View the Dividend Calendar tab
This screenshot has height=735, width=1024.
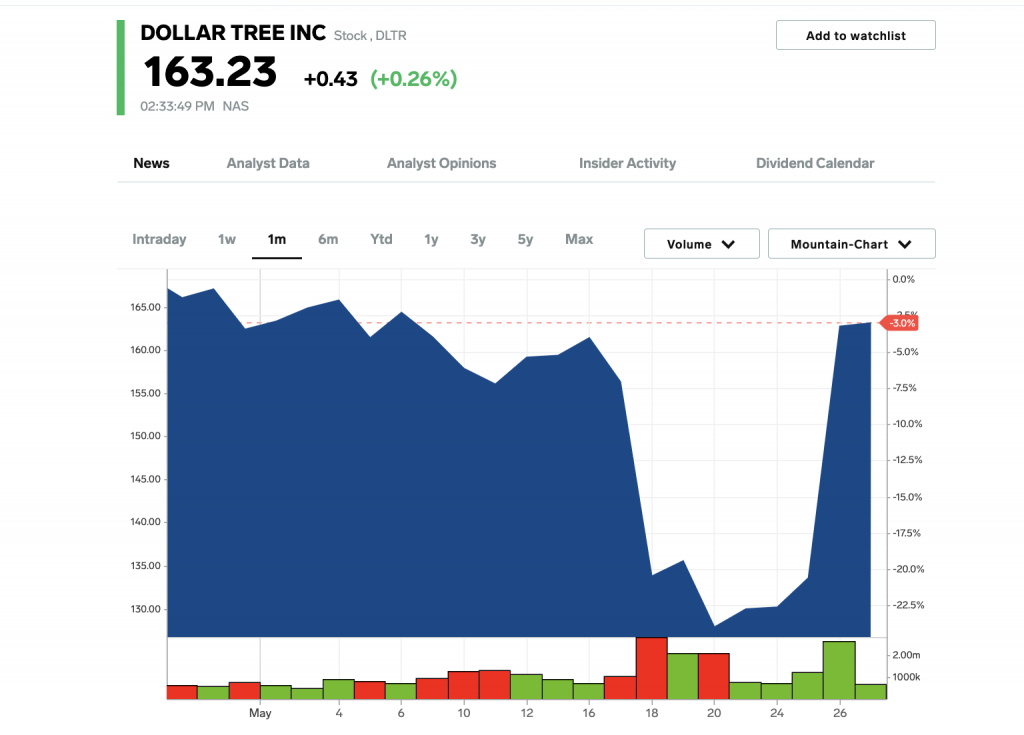click(x=815, y=163)
